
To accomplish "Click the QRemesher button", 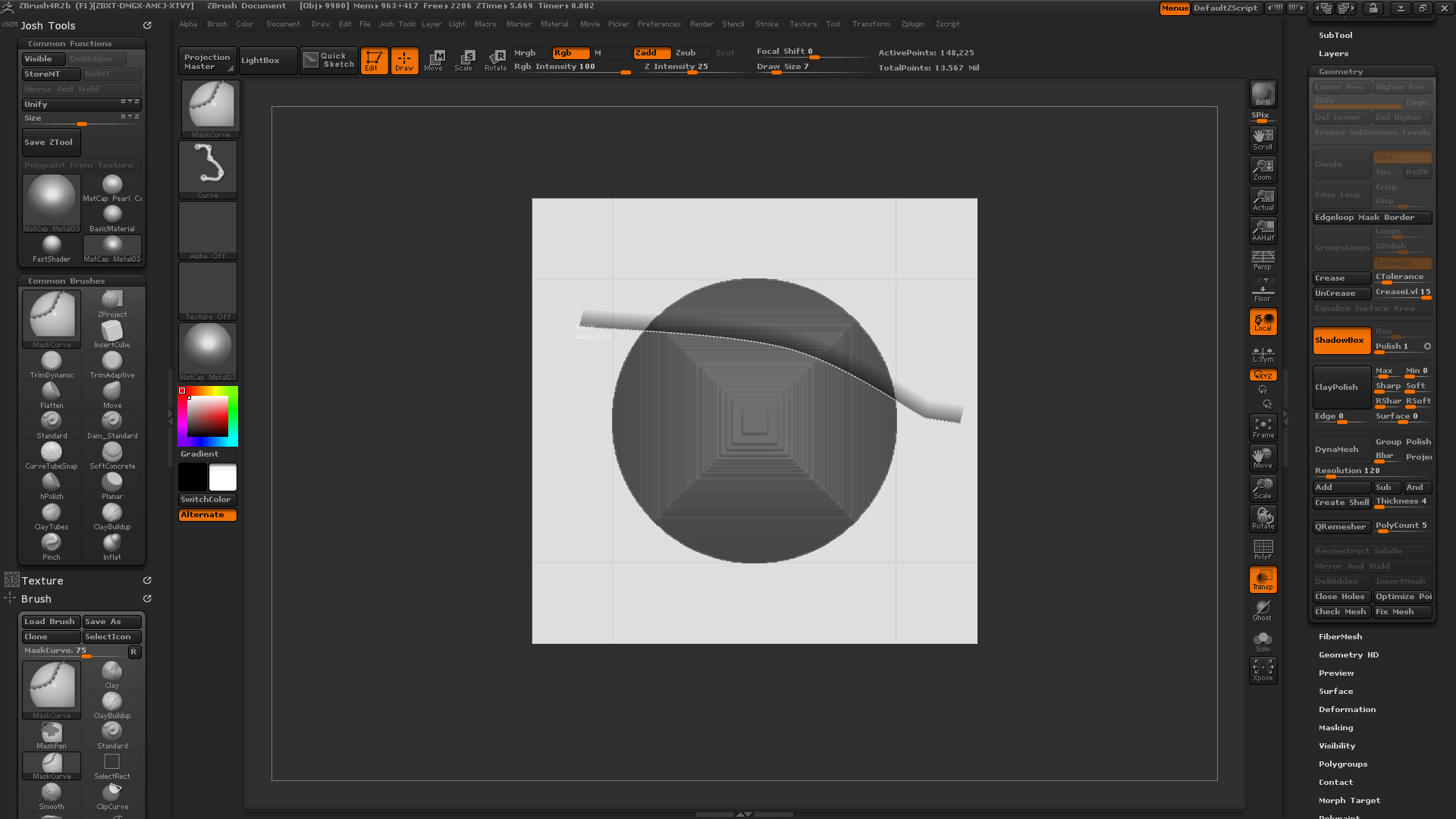I will (x=1341, y=526).
